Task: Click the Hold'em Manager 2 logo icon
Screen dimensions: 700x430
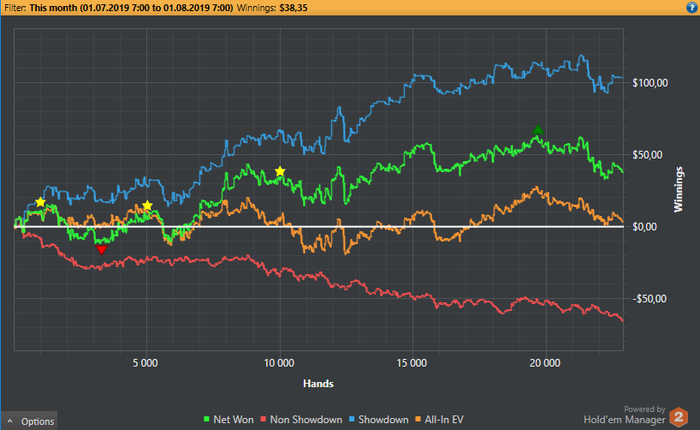Action: (x=679, y=417)
